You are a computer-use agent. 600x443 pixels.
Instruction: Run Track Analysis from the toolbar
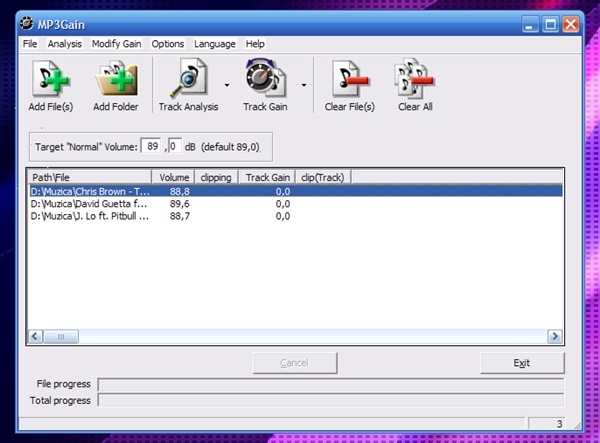click(x=189, y=78)
